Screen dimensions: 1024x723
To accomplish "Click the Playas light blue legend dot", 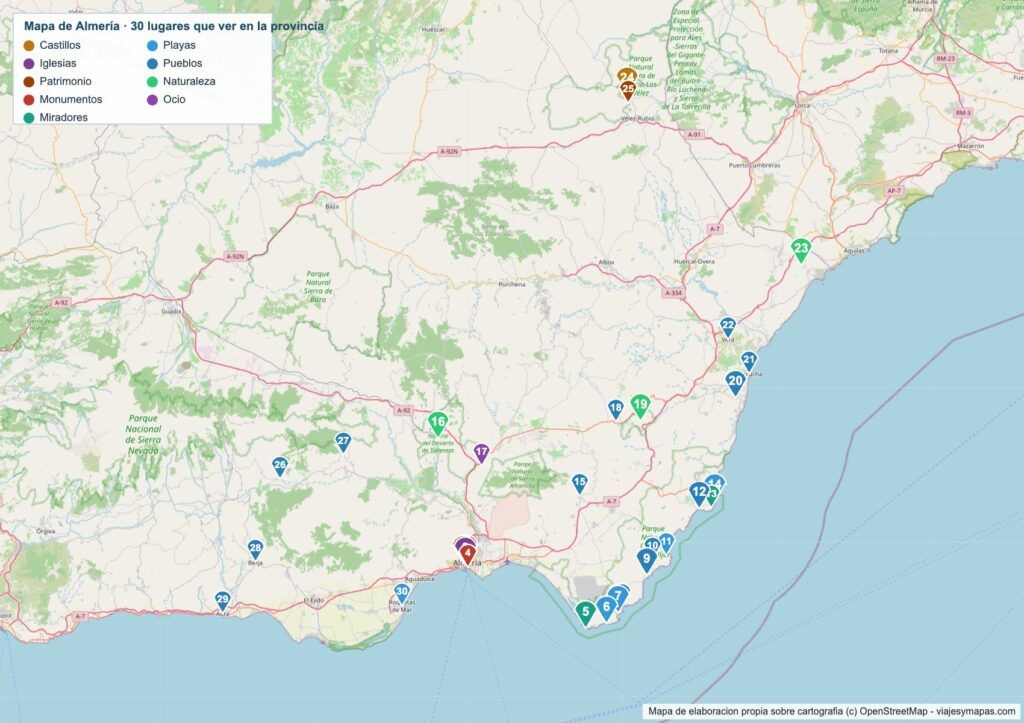I will point(152,45).
